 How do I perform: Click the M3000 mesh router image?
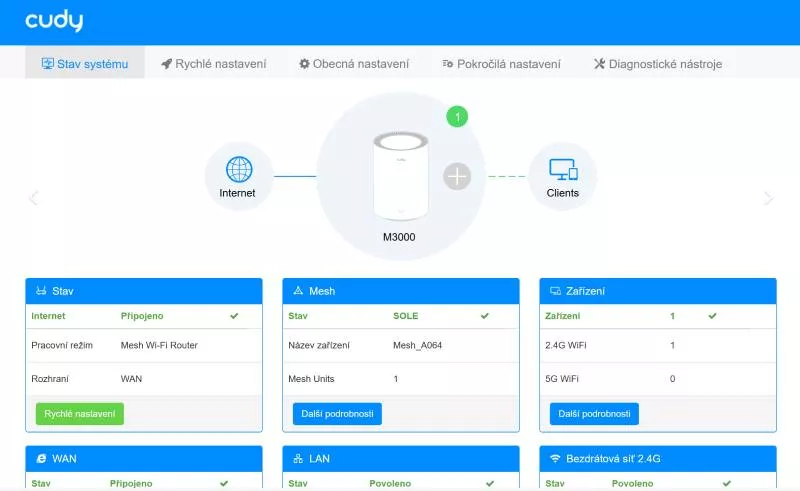401,175
